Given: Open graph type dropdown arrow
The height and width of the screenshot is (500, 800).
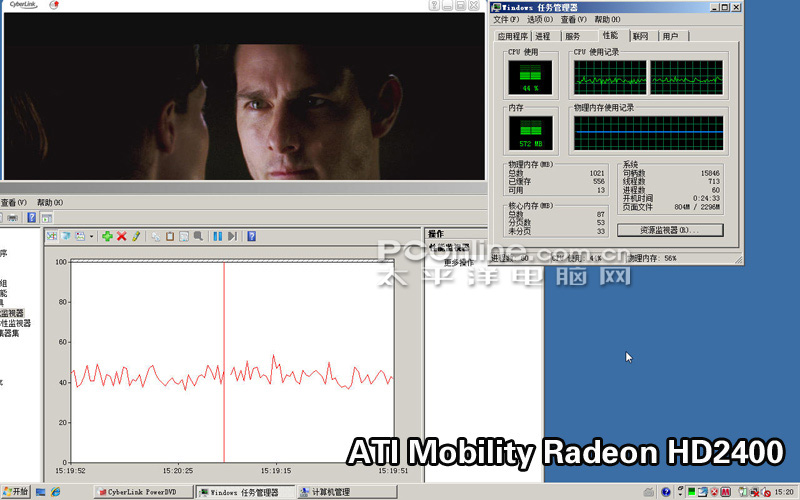Looking at the screenshot, I should tap(91, 236).
